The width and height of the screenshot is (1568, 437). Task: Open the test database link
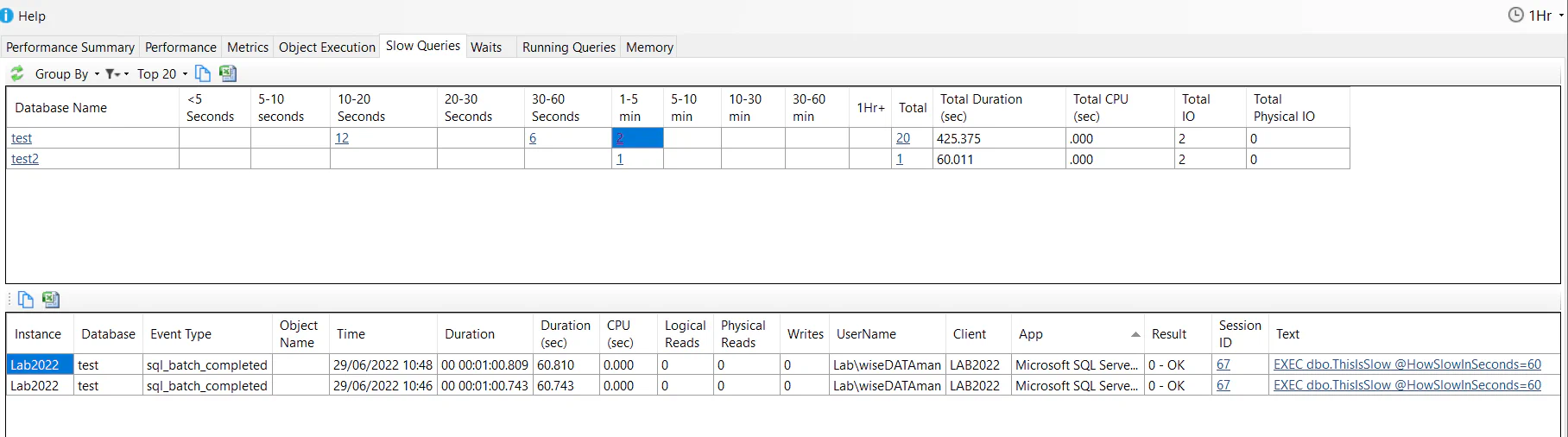(22, 138)
